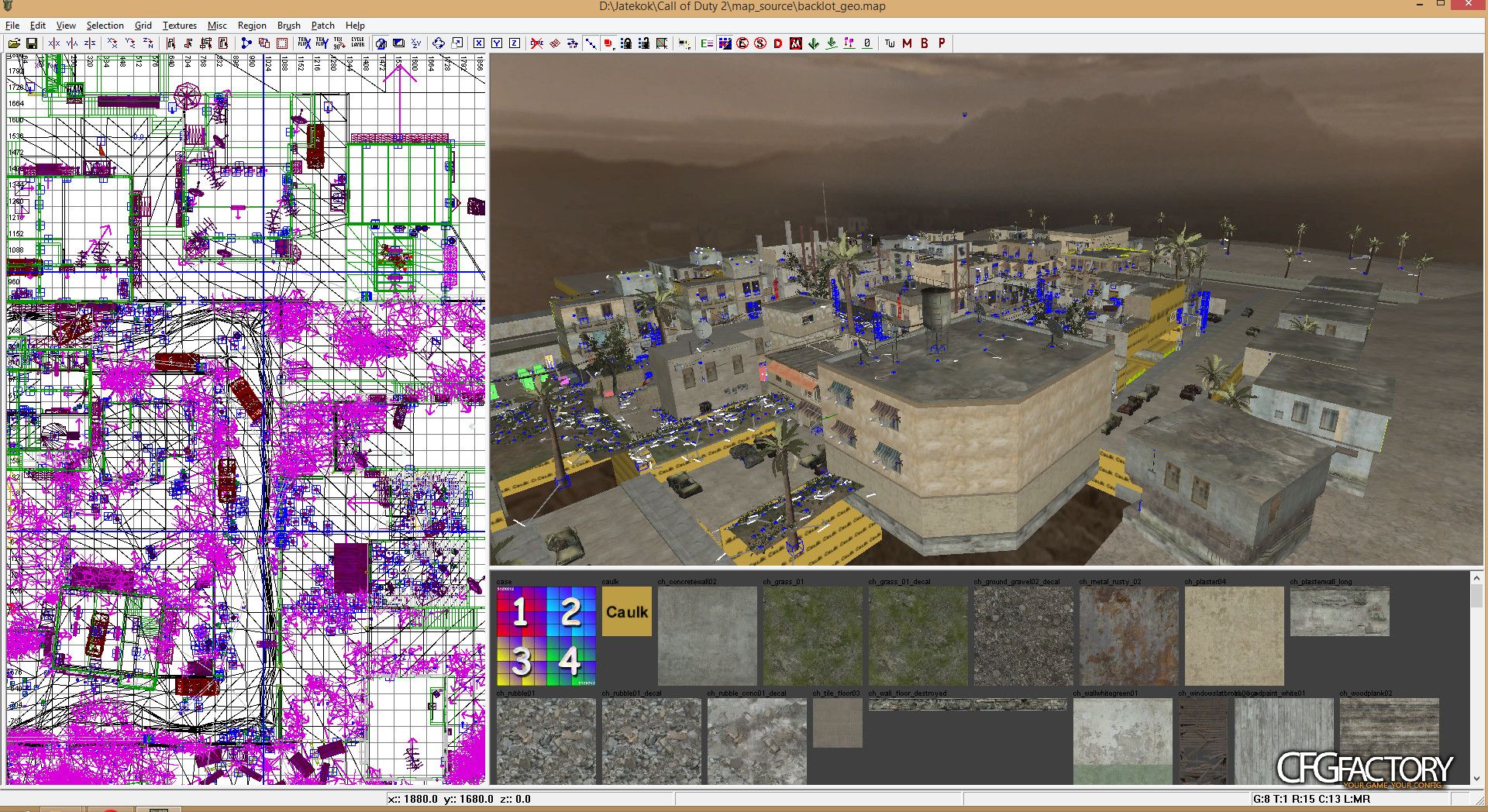Click the zero (0) toolbar icon
This screenshot has width=1488, height=812.
pos(867,43)
